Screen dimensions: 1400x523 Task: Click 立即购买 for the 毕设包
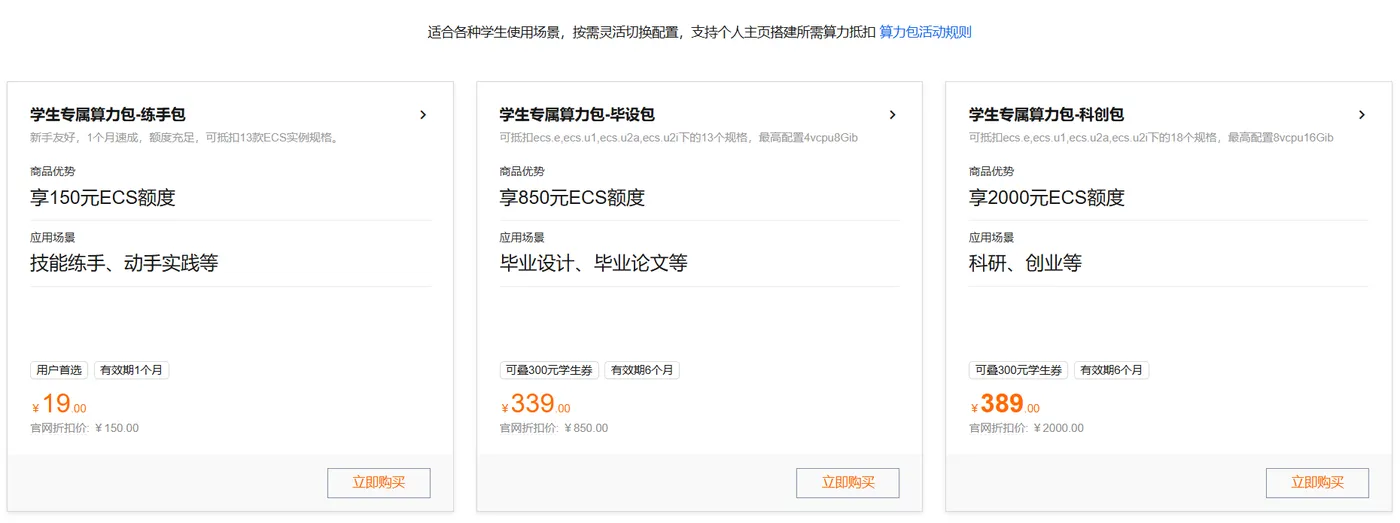click(x=848, y=482)
